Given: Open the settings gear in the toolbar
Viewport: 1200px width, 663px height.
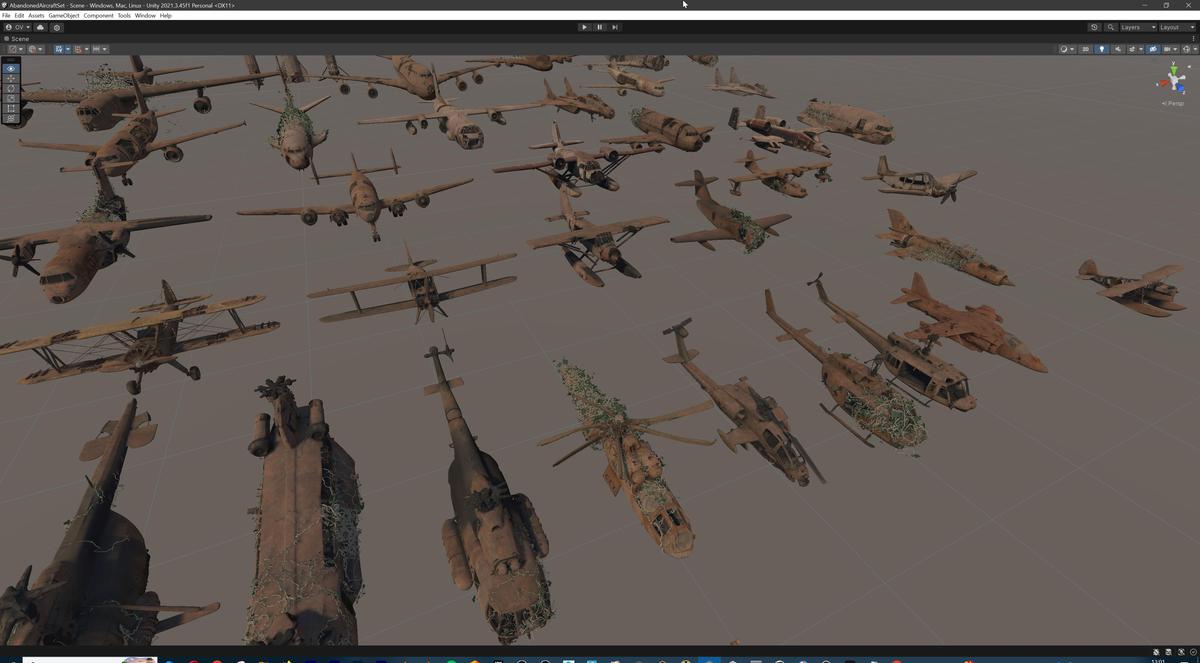Looking at the screenshot, I should (57, 27).
